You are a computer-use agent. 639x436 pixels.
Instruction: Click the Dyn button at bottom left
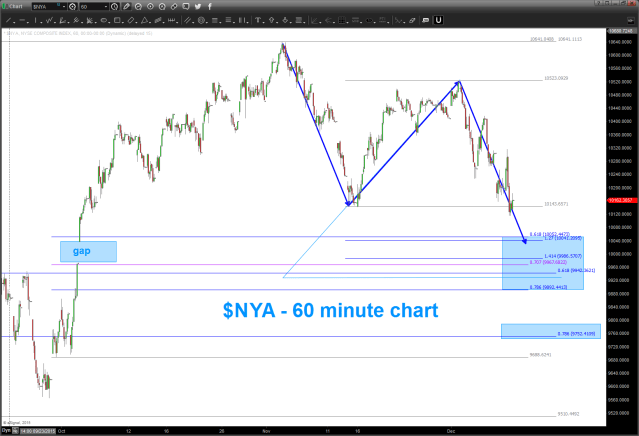pyautogui.click(x=5, y=431)
